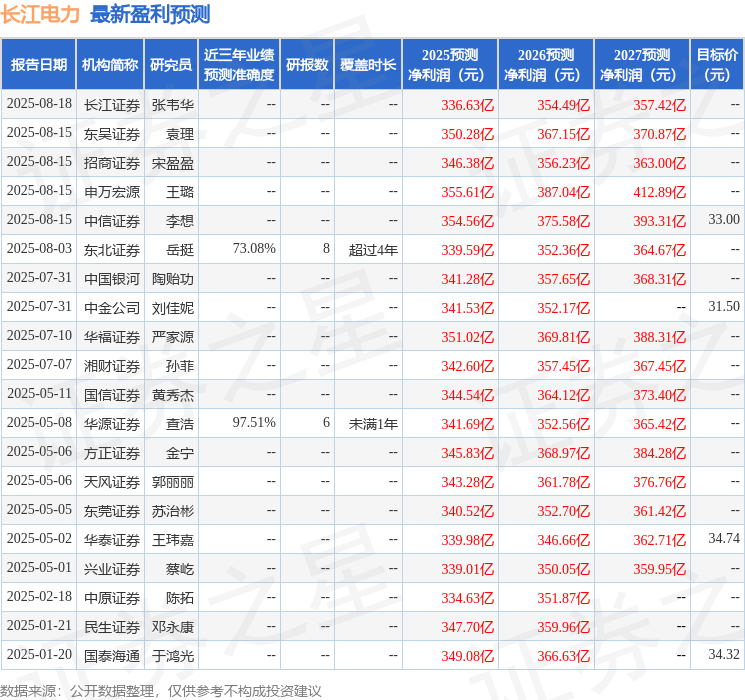The width and height of the screenshot is (745, 700).
Task: Select the 招商证券 institution cell
Action: click(x=112, y=163)
